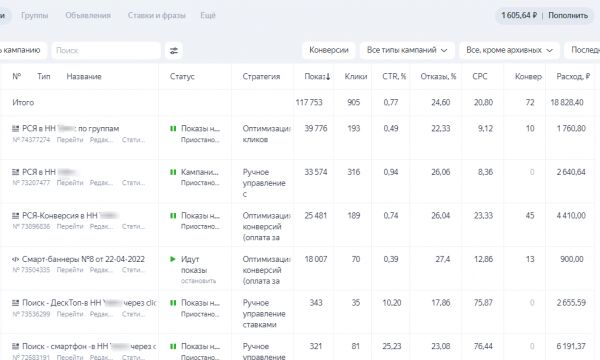Open the Ещё menu tab
The height and width of the screenshot is (360, 600).
[208, 16]
